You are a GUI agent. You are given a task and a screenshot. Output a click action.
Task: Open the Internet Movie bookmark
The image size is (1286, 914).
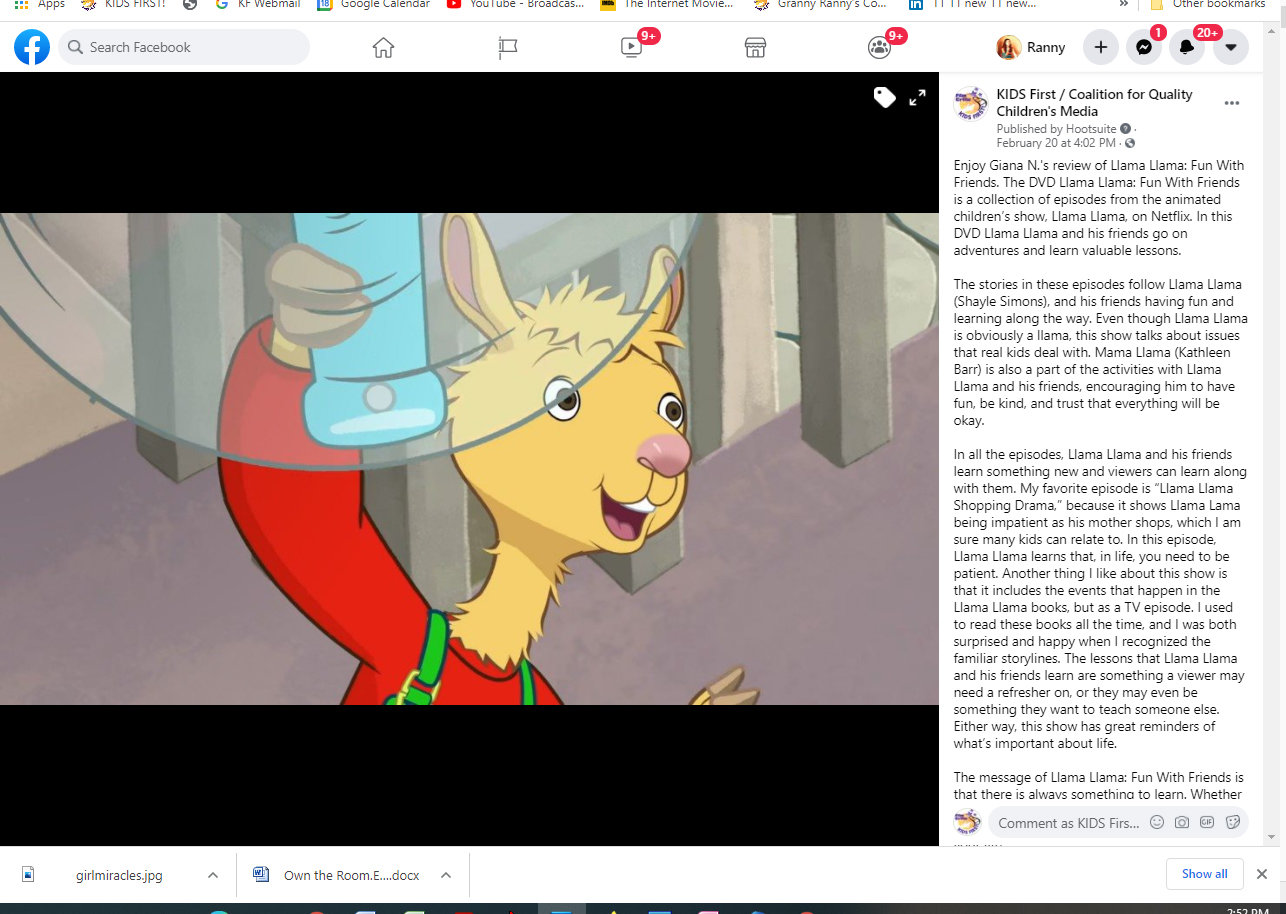point(667,4)
